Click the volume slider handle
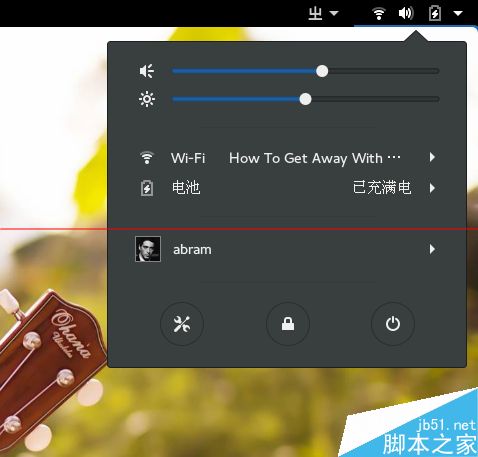This screenshot has height=457, width=478. 322,71
